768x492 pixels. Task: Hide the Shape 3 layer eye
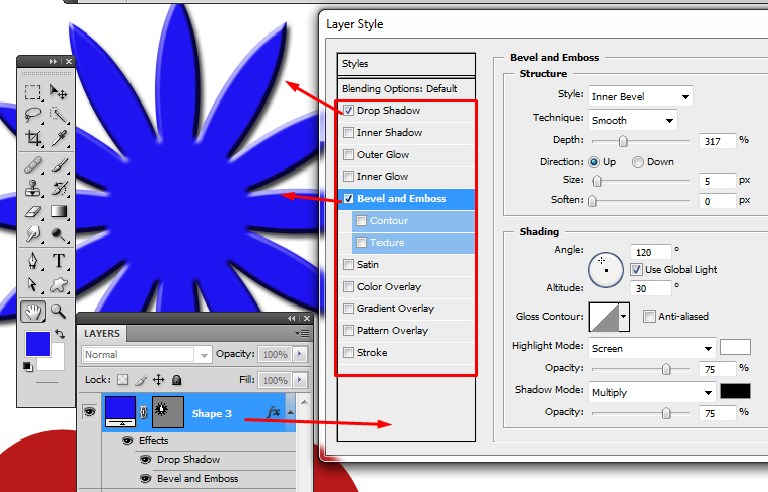click(x=89, y=412)
